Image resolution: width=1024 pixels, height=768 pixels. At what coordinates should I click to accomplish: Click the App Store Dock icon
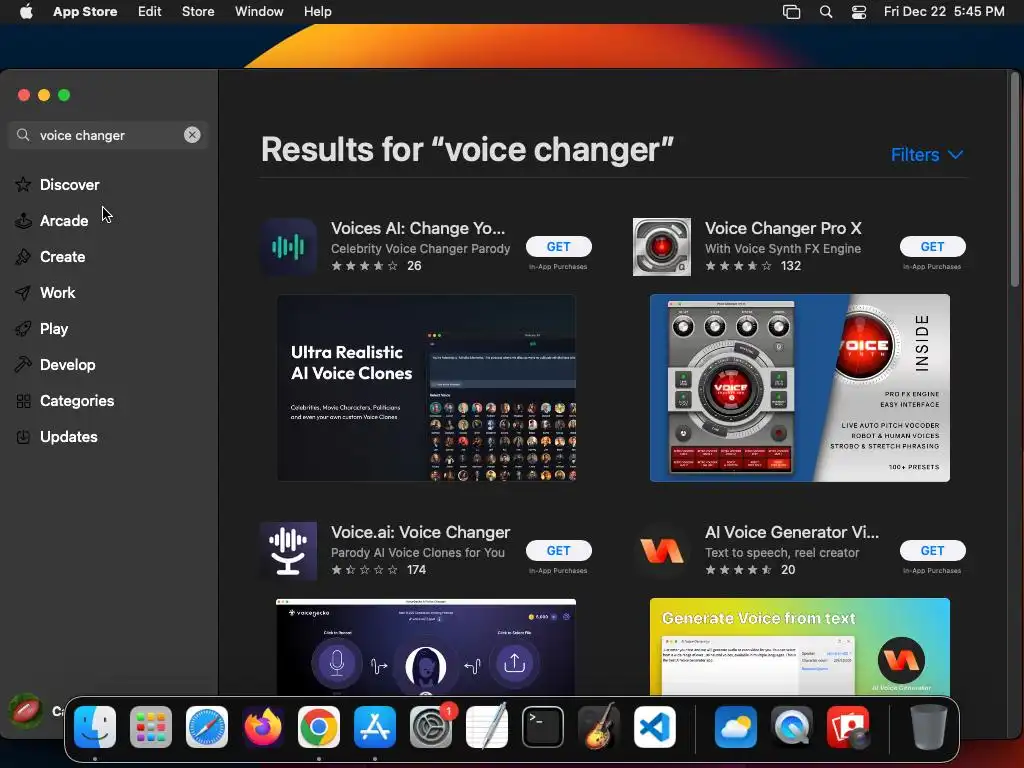[x=375, y=727]
